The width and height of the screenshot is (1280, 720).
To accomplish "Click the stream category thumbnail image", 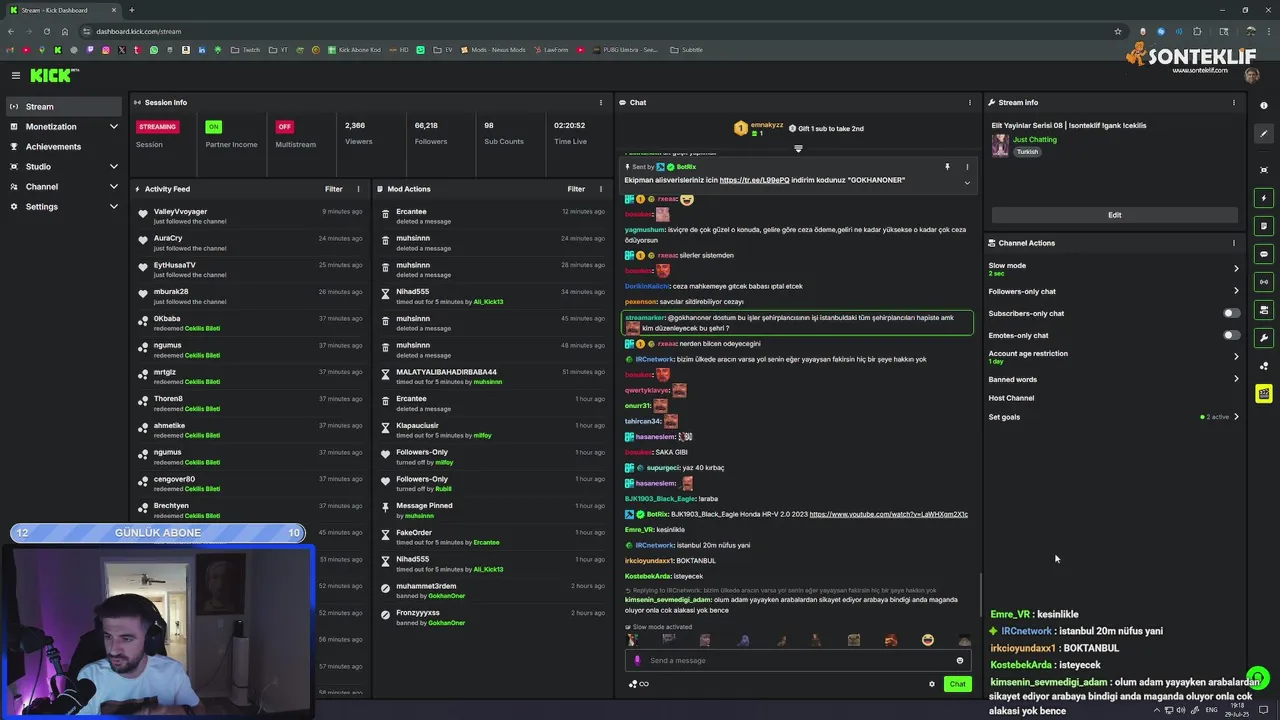I will pyautogui.click(x=1000, y=145).
